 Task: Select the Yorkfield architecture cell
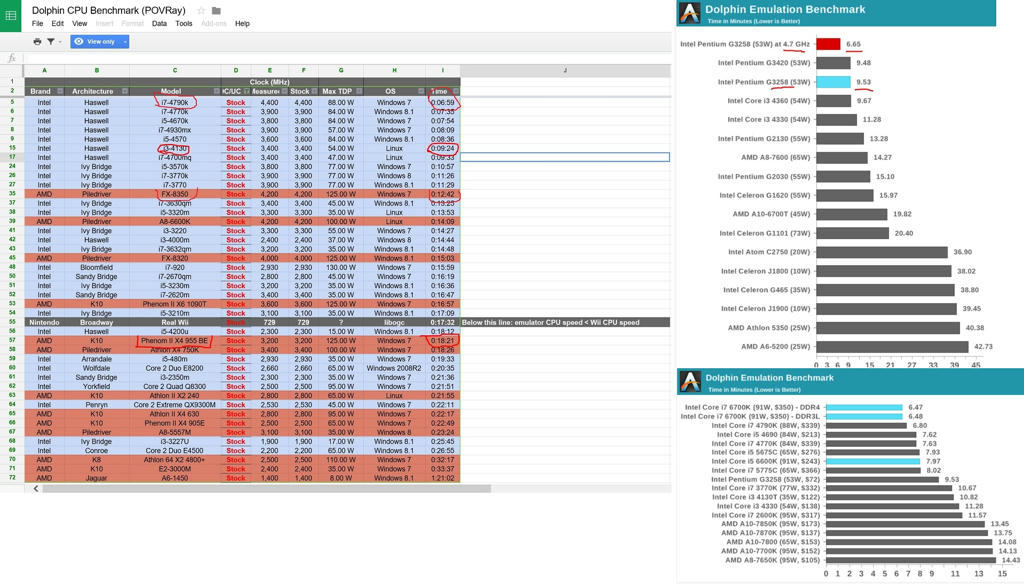(97, 387)
